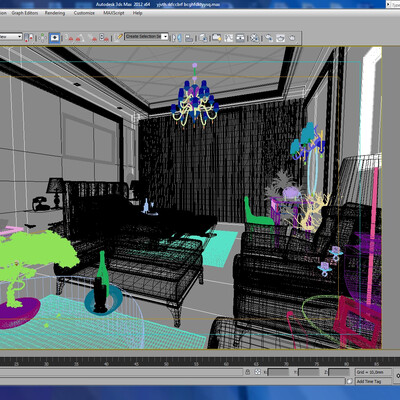This screenshot has width=400, height=400.
Task: Toggle the Selection Lock padlock icon
Action: click(247, 372)
